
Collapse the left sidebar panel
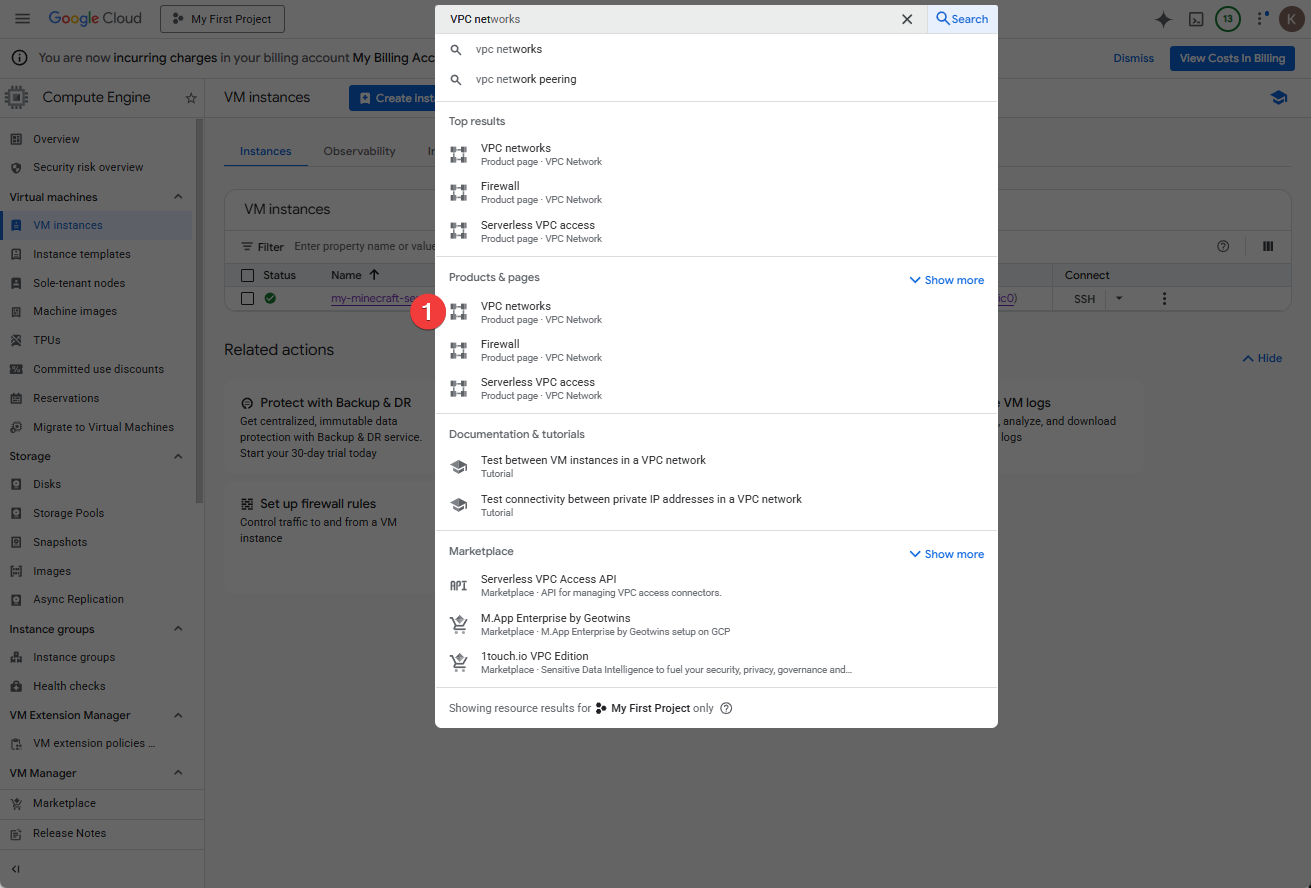coord(16,869)
